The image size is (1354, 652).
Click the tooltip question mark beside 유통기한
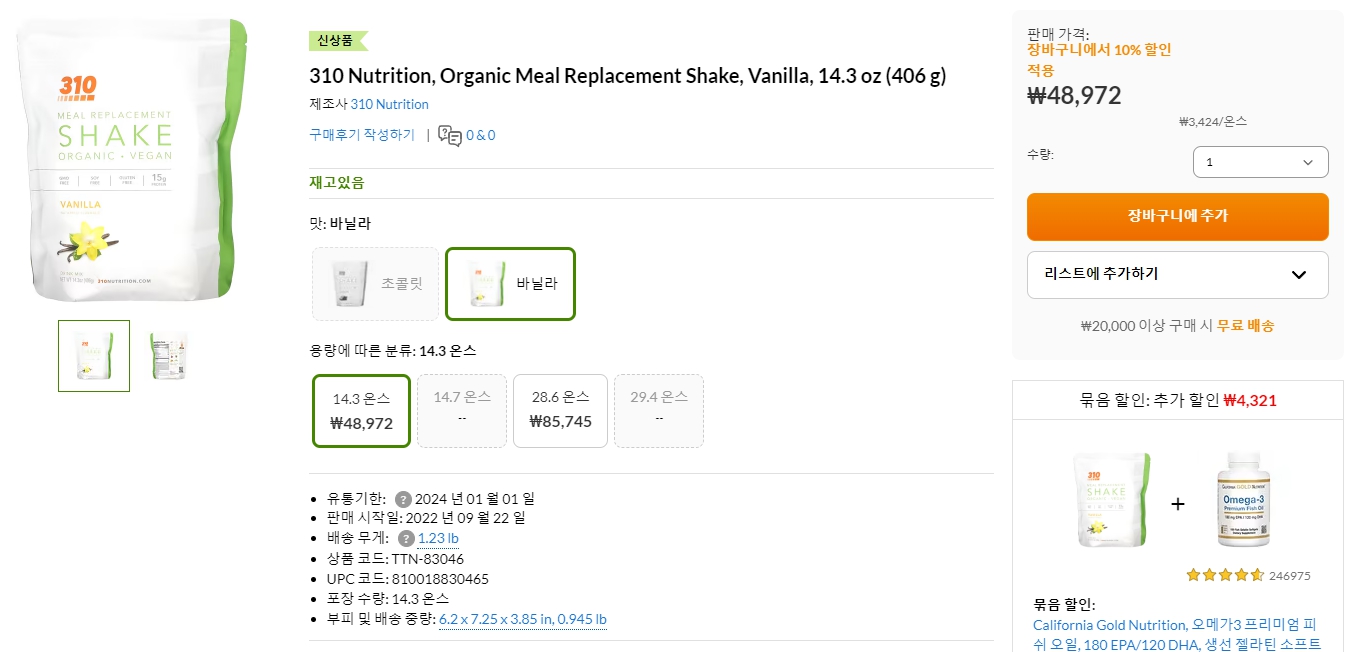click(406, 497)
